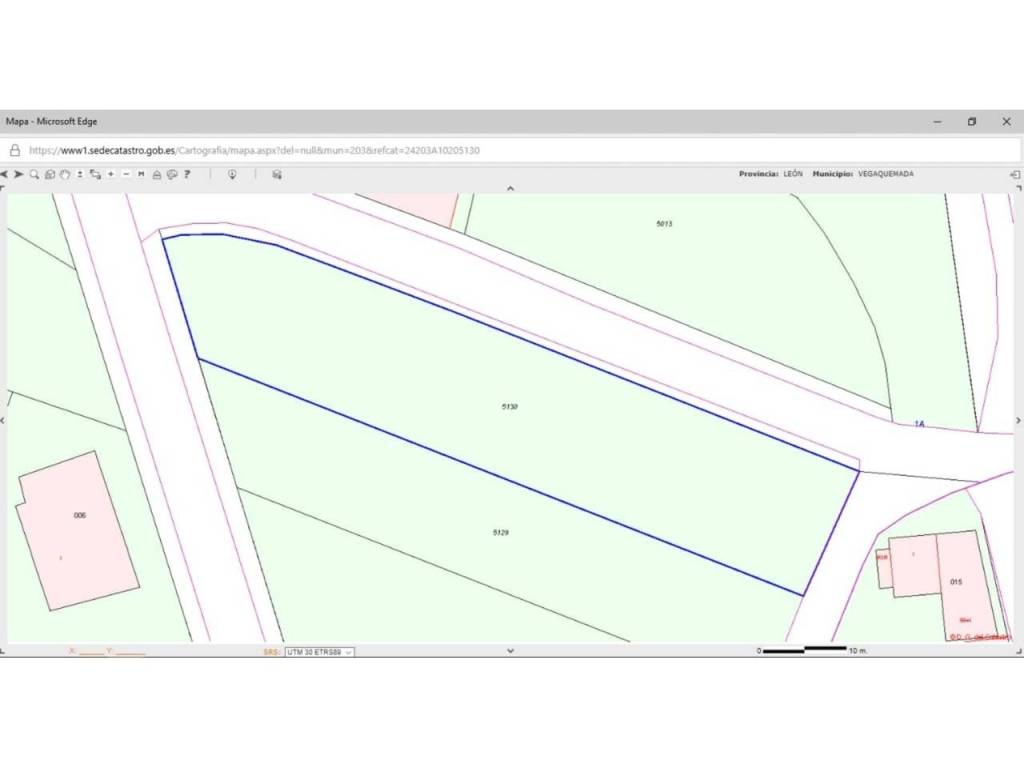Open the help question mark icon
1024x768 pixels.
(x=187, y=174)
